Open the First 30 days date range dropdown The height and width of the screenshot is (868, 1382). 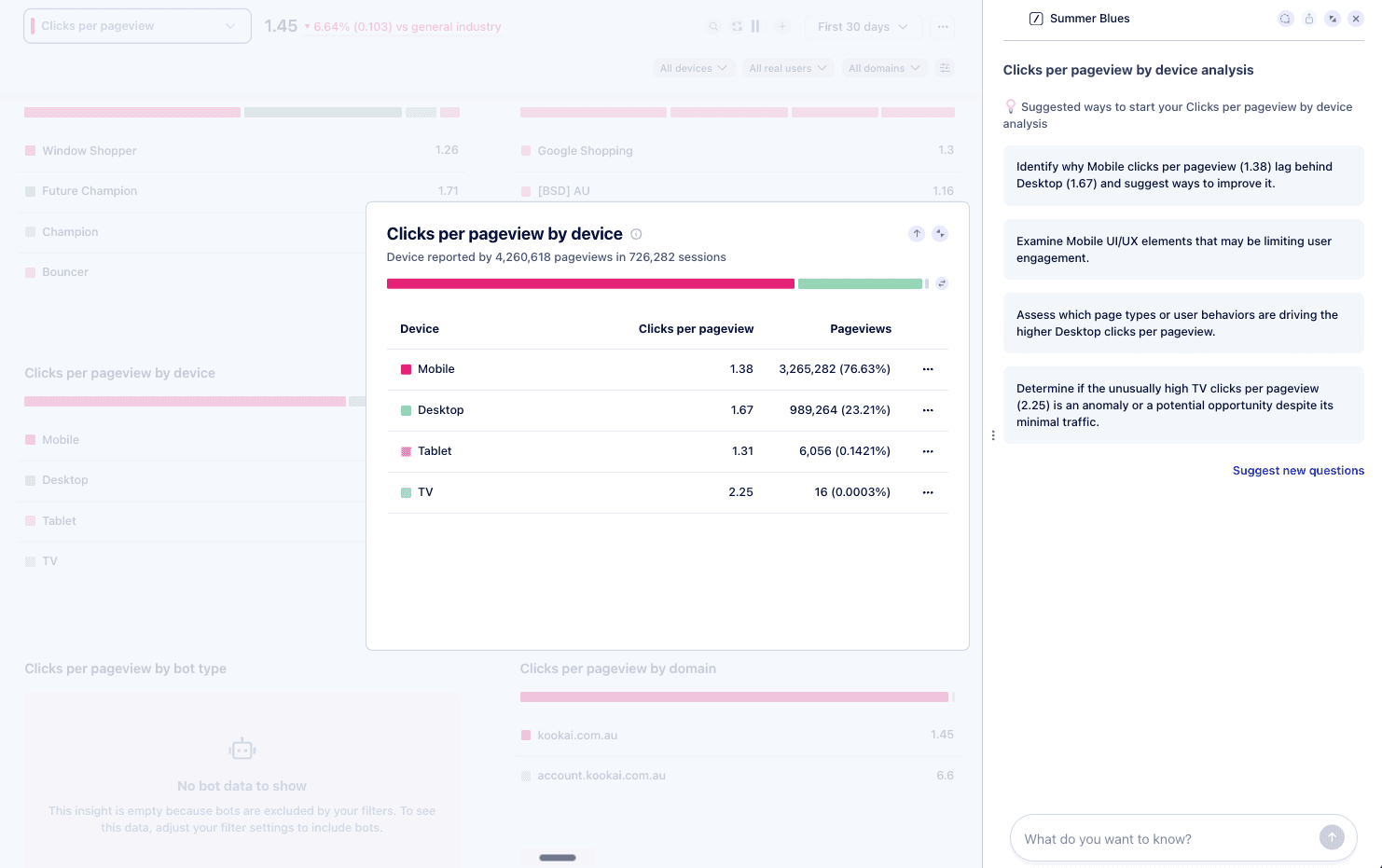pos(863,27)
